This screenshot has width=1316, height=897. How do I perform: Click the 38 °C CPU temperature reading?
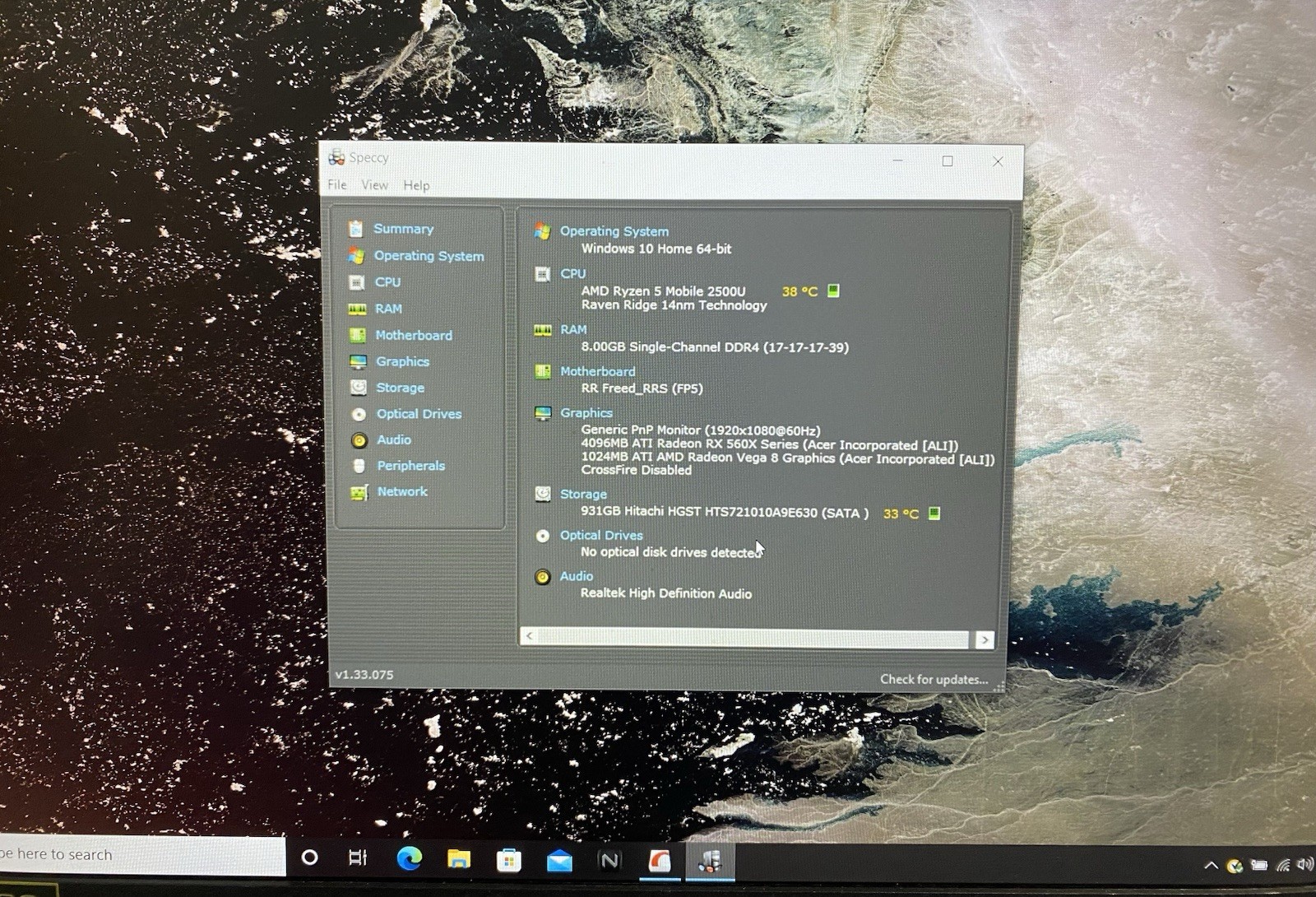(799, 291)
